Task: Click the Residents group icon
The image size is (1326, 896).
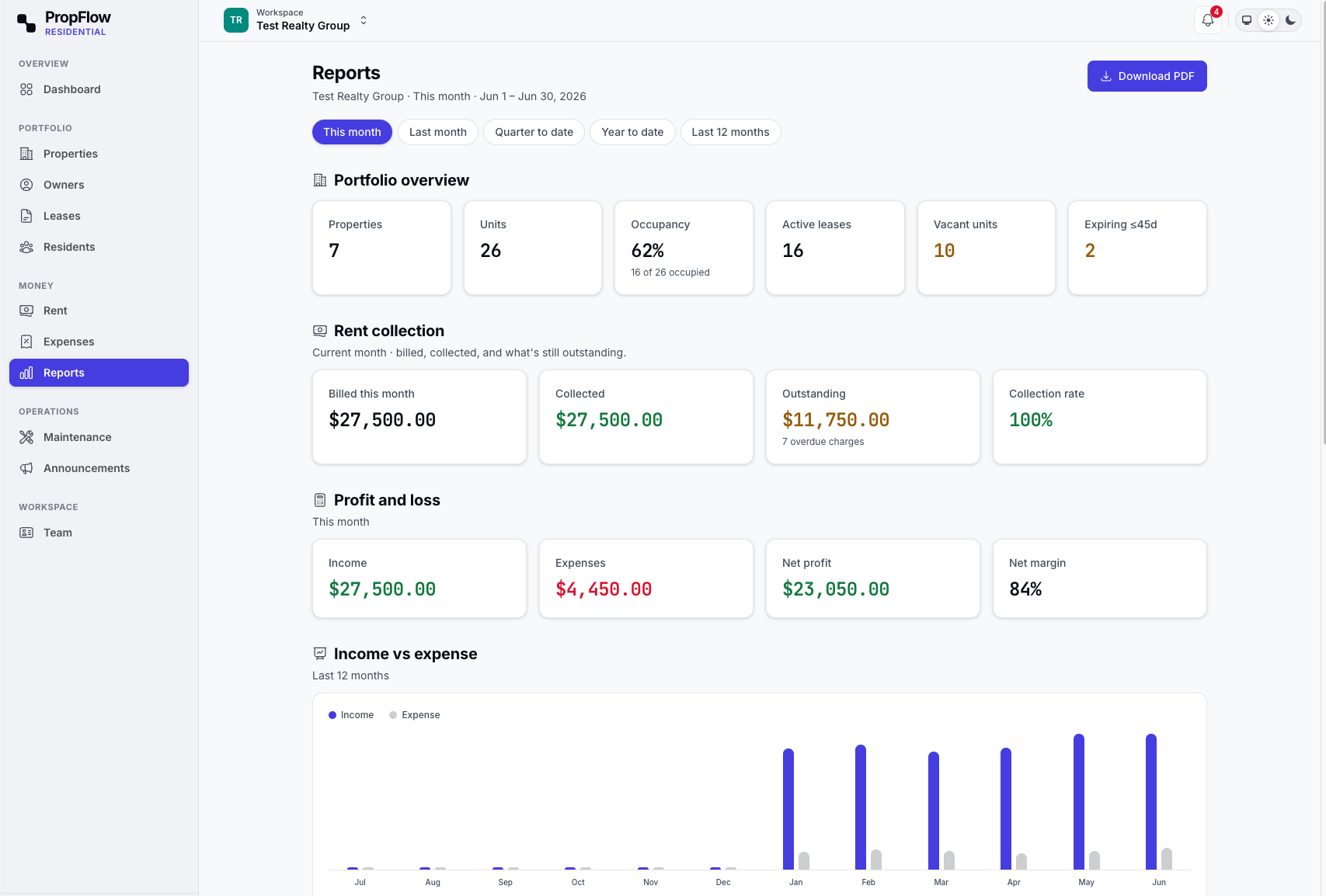Action: [x=26, y=247]
